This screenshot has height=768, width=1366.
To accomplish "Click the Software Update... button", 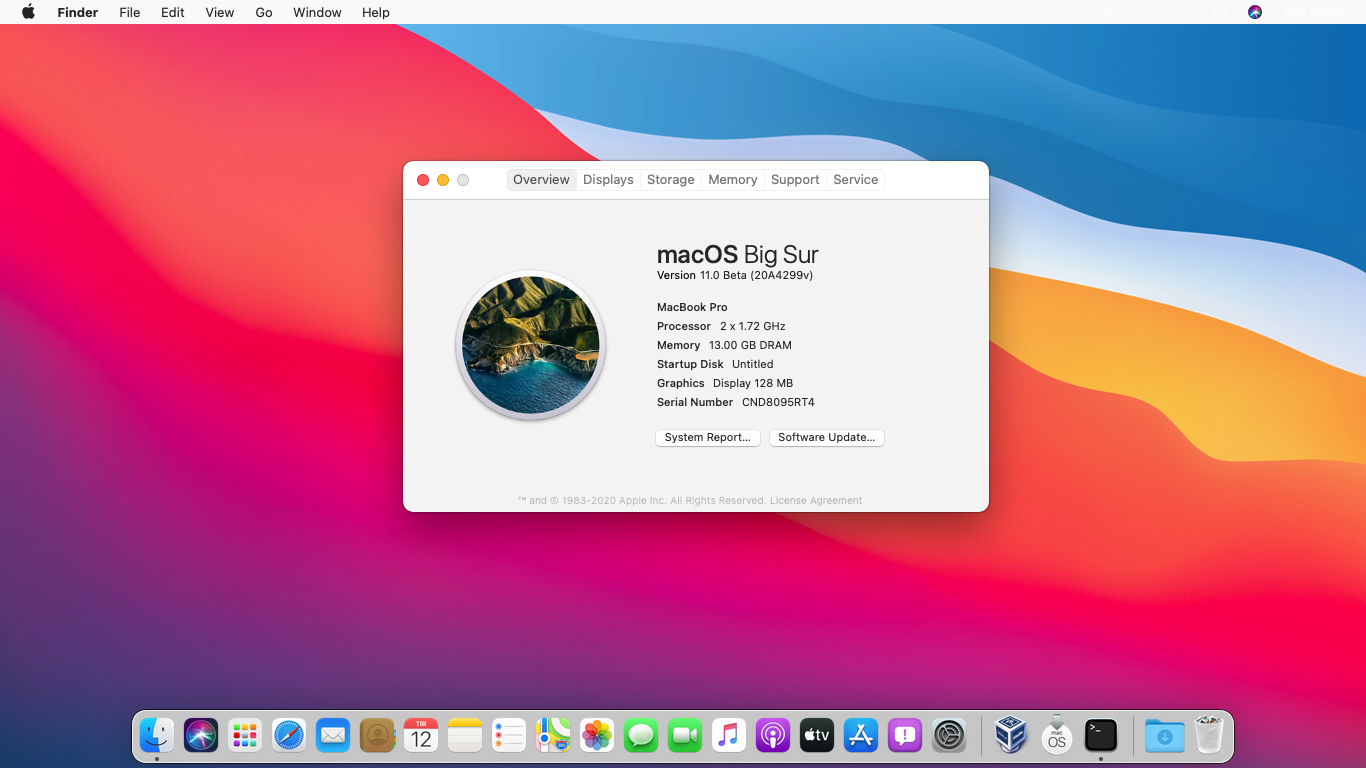I will pyautogui.click(x=827, y=437).
